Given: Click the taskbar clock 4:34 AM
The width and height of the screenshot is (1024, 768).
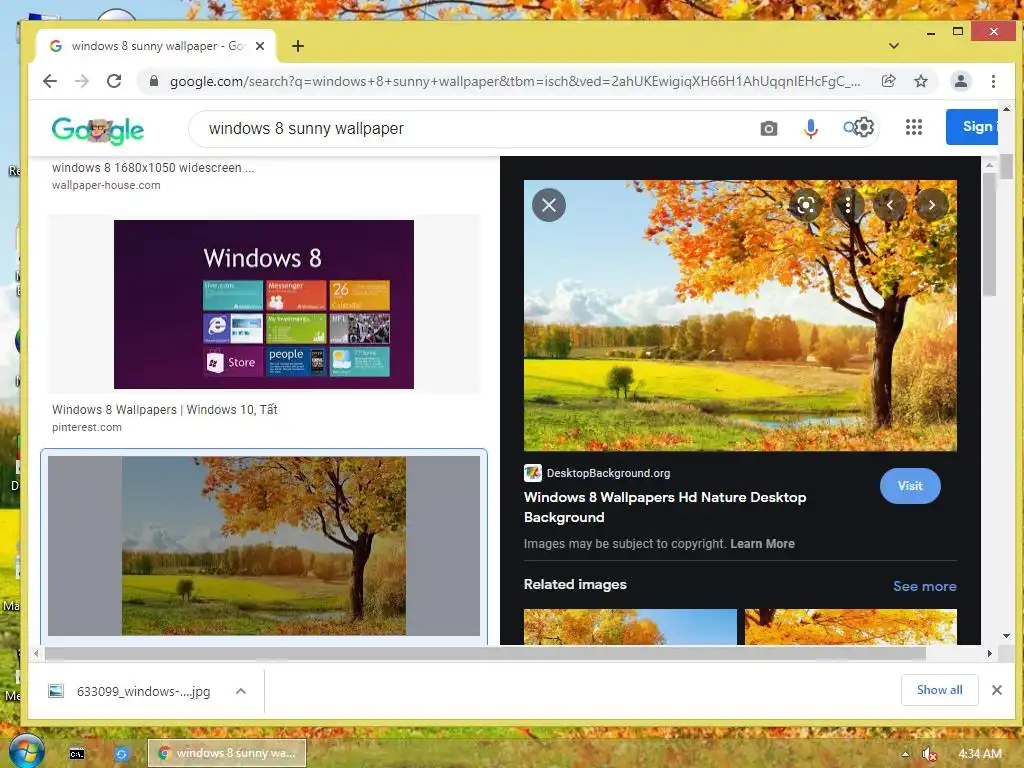Looking at the screenshot, I should pos(980,754).
